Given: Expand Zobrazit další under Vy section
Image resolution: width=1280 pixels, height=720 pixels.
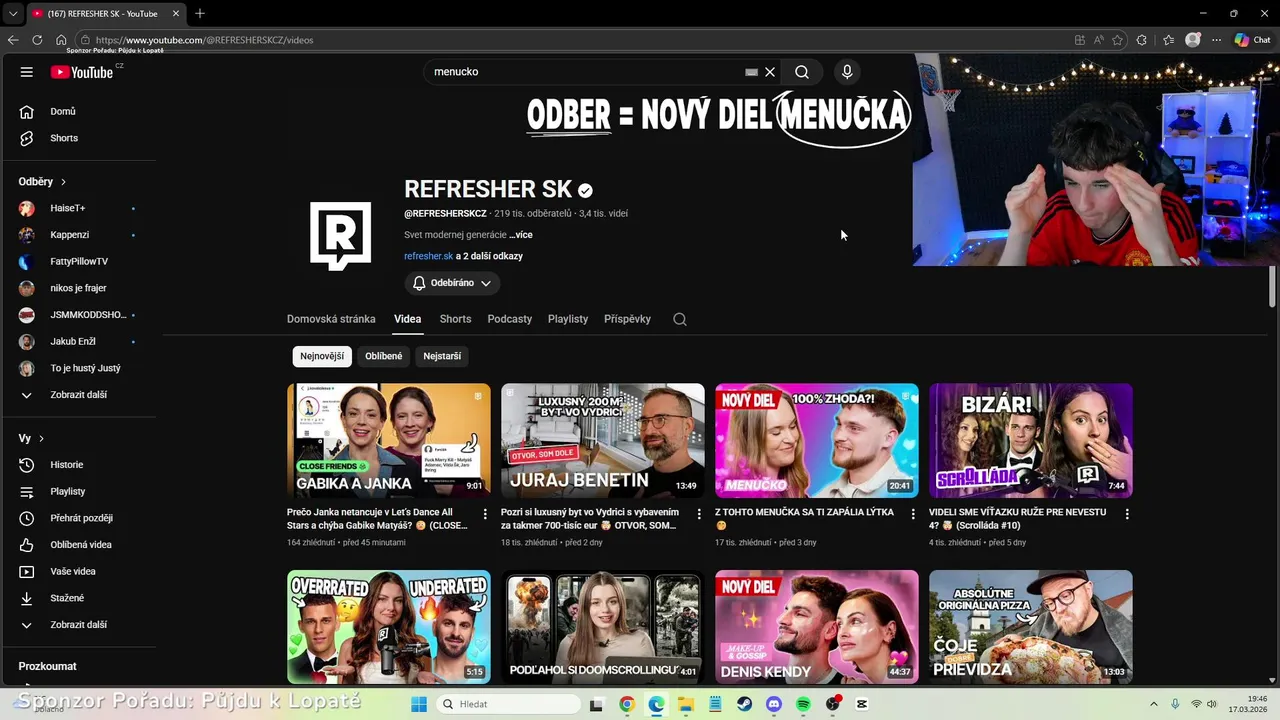Looking at the screenshot, I should (x=80, y=625).
